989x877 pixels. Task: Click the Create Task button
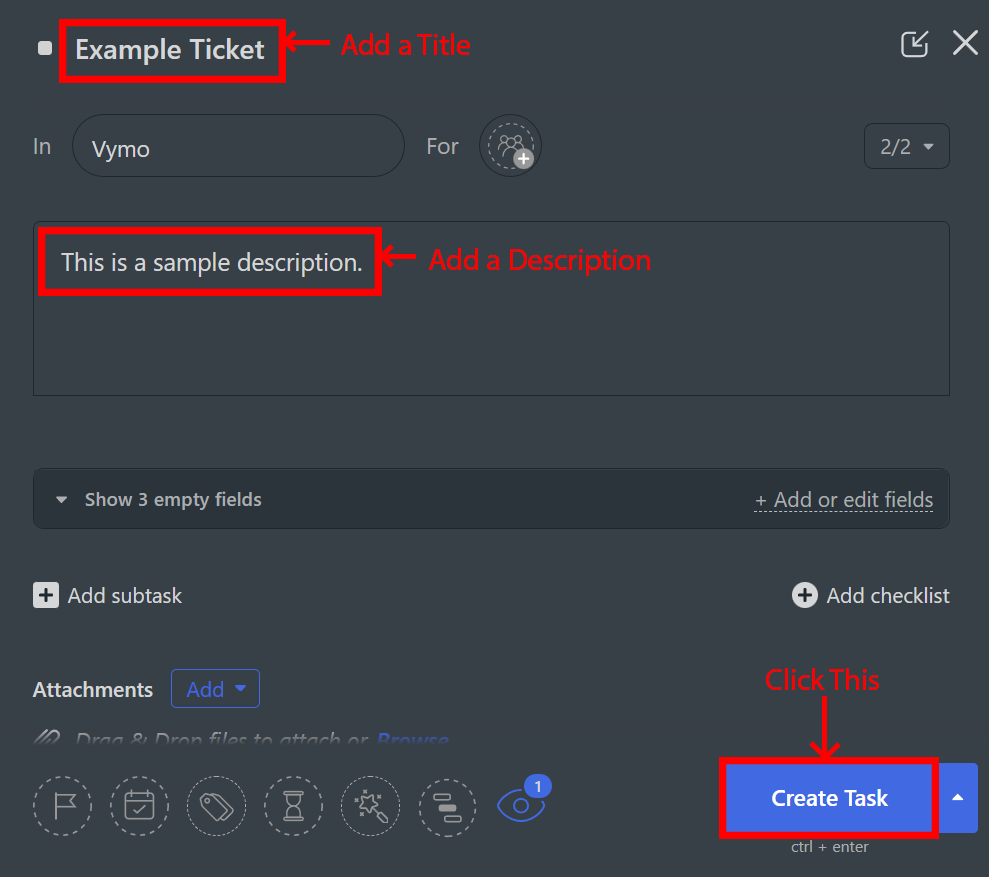[x=828, y=798]
